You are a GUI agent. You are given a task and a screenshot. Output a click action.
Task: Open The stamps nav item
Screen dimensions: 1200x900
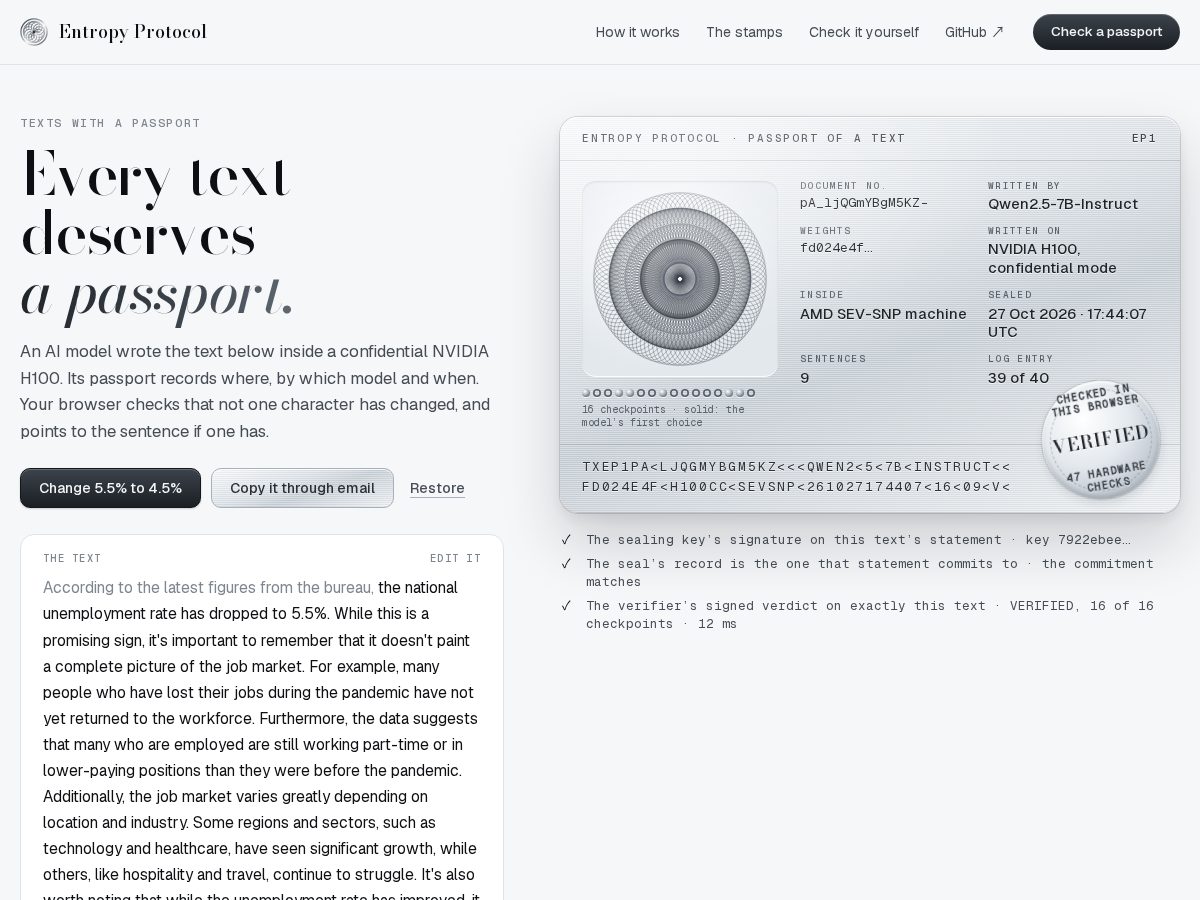744,32
